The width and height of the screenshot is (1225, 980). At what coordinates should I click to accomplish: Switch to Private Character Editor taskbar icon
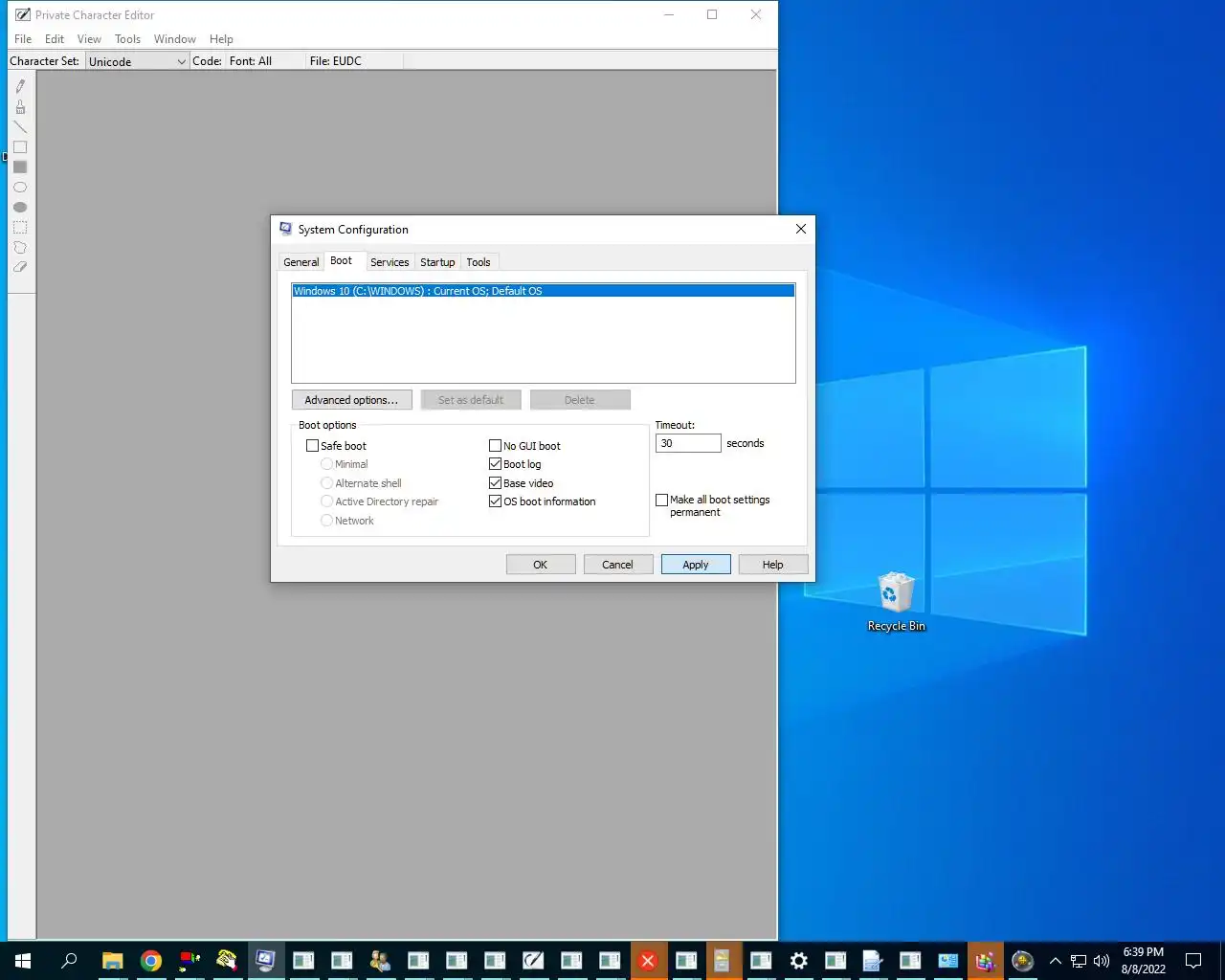(533, 961)
